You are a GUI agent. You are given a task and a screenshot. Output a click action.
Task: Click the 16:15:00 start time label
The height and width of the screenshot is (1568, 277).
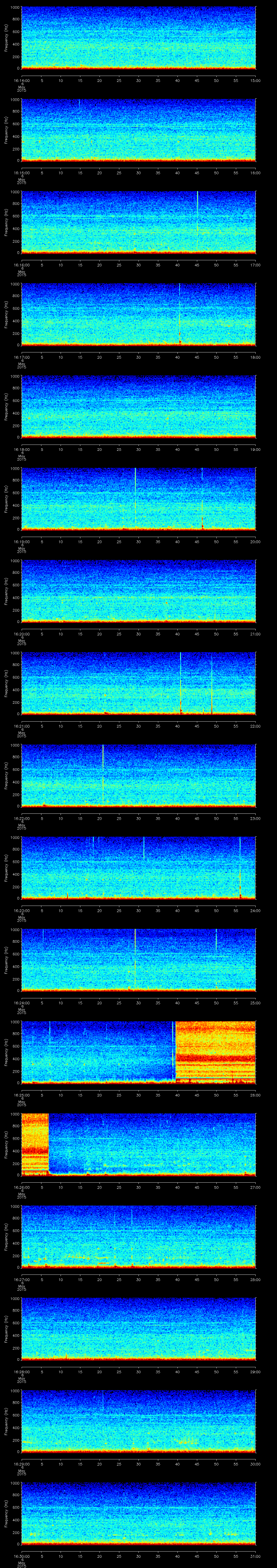point(21,173)
